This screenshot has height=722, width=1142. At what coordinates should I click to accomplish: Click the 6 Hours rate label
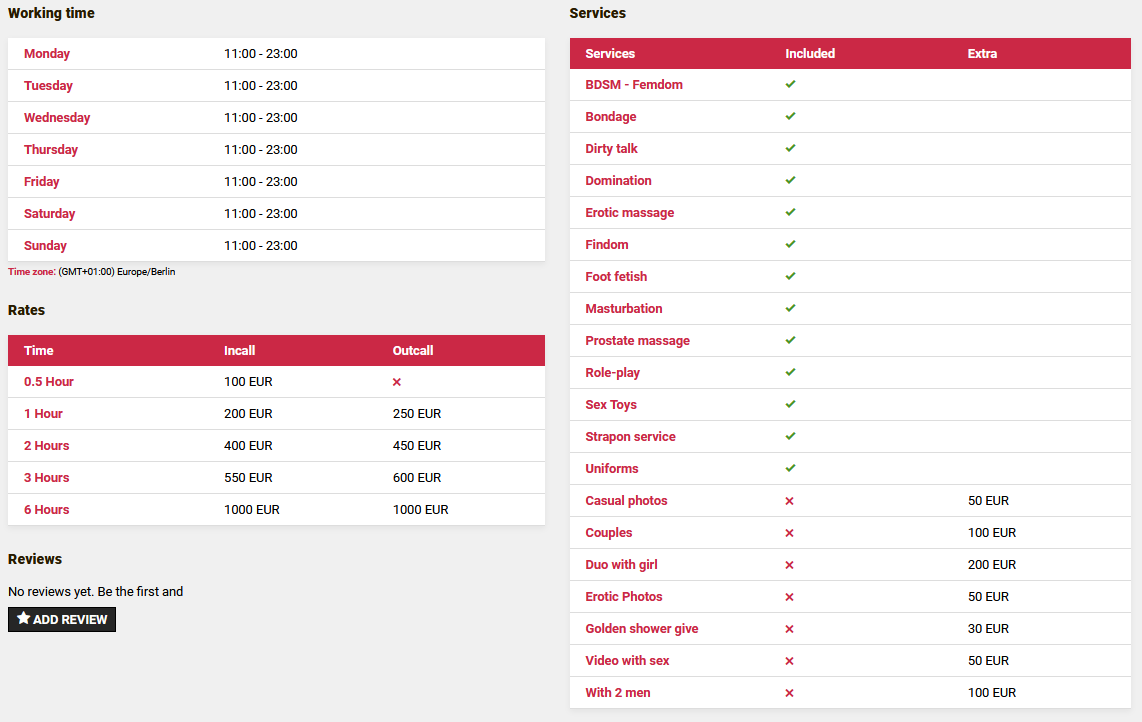47,510
